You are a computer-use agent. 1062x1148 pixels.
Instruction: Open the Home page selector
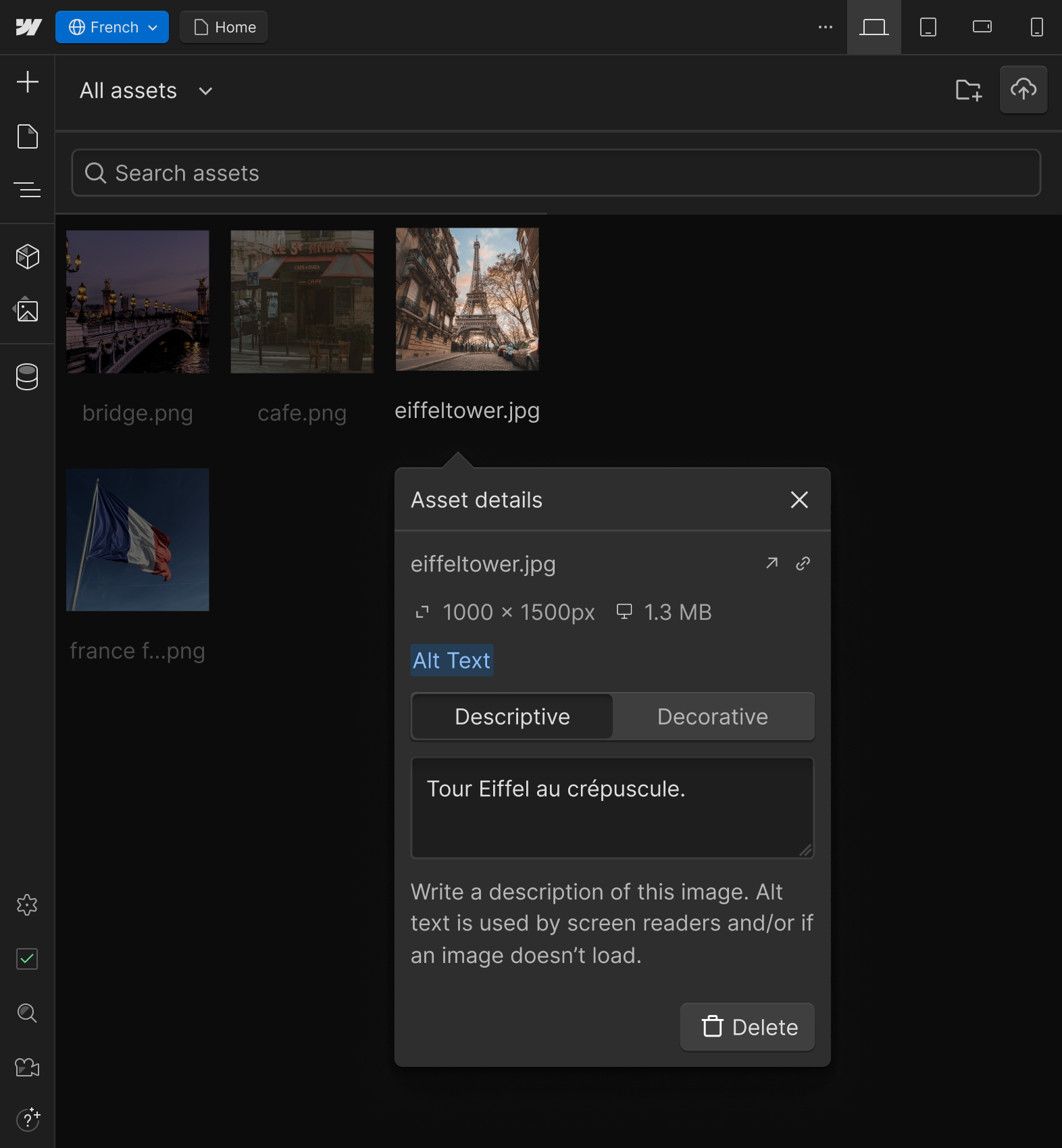point(224,27)
